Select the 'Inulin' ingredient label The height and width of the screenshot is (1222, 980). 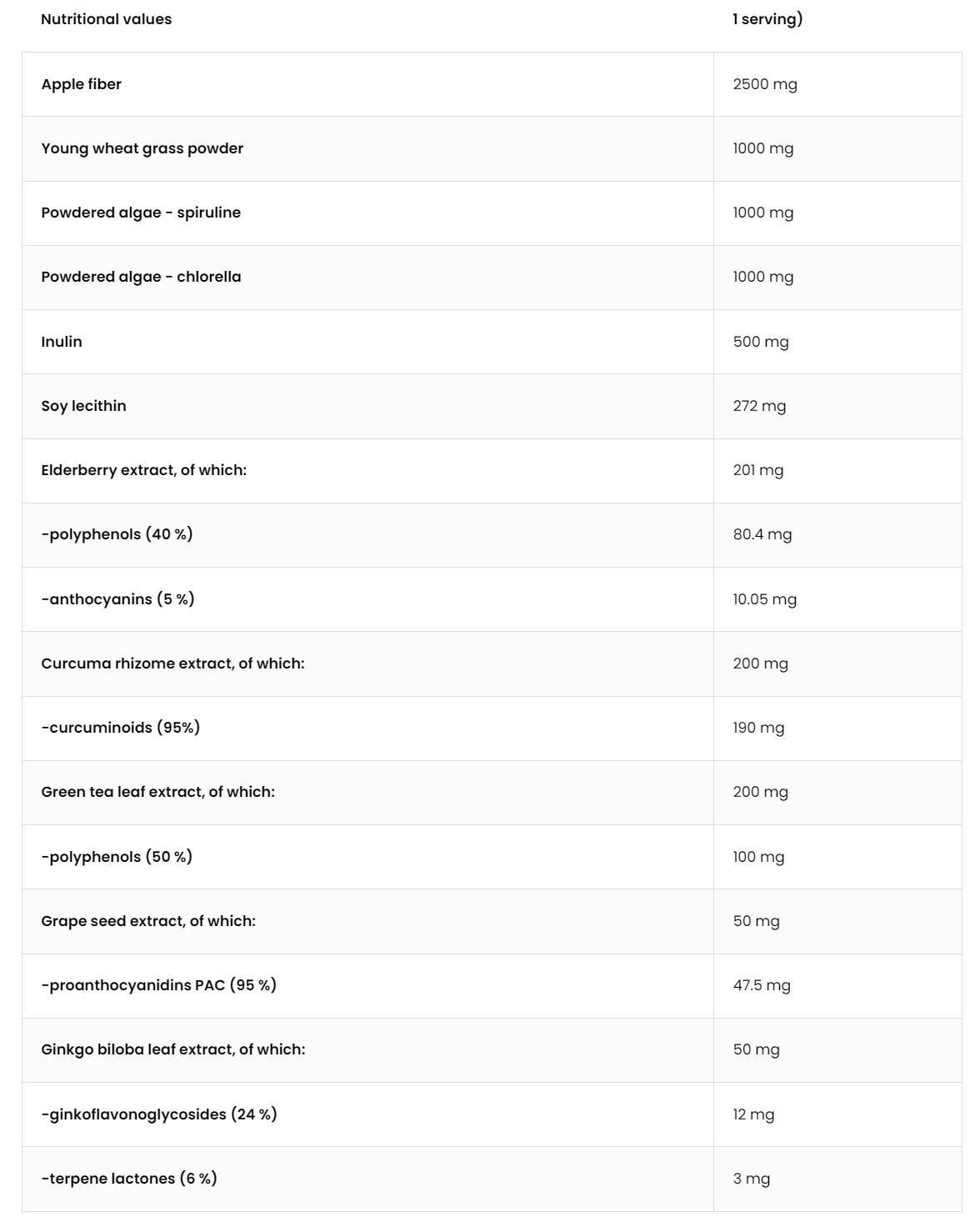pyautogui.click(x=62, y=342)
